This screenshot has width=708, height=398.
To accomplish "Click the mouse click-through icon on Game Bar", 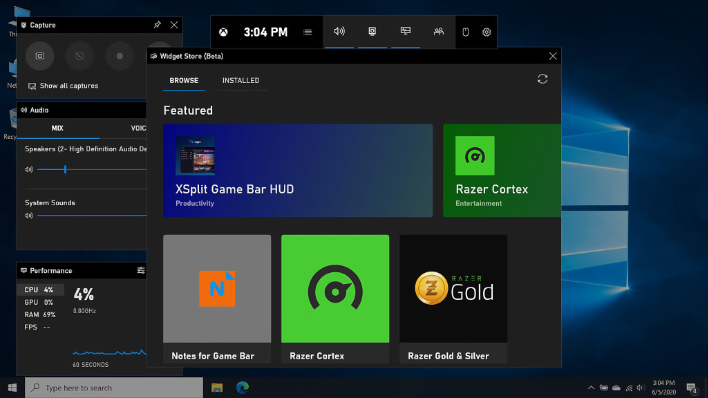I will (x=466, y=32).
